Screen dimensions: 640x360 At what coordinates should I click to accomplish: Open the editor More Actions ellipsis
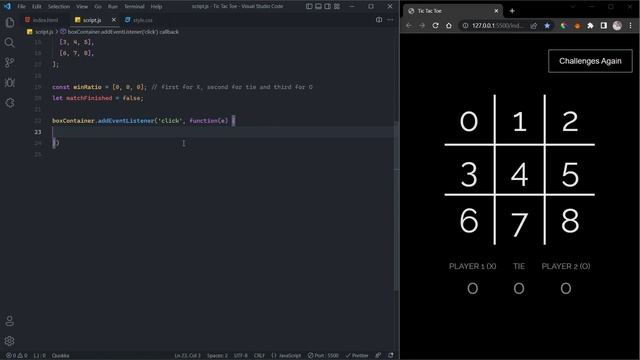coord(390,20)
